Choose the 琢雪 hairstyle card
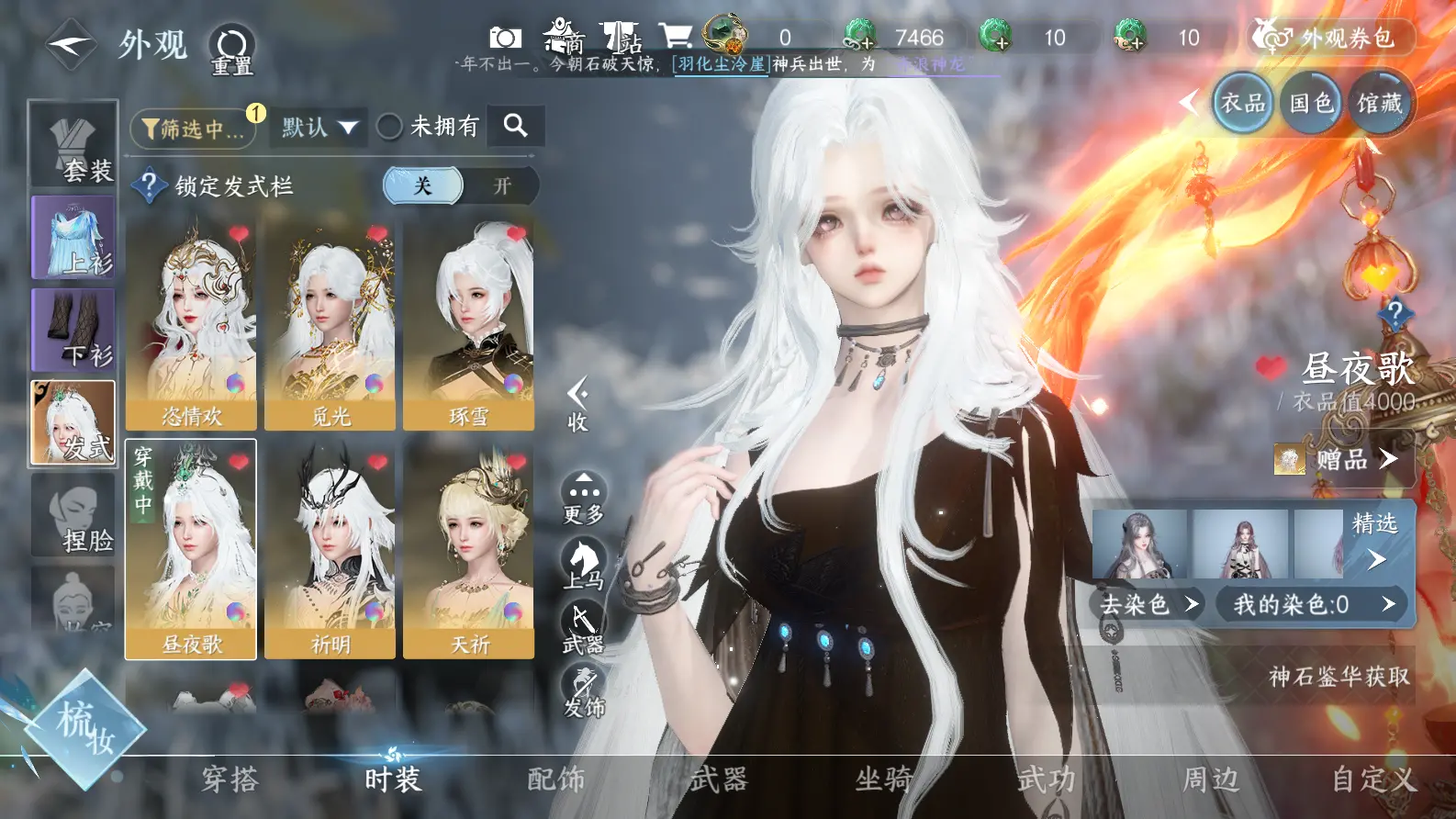 pos(468,324)
